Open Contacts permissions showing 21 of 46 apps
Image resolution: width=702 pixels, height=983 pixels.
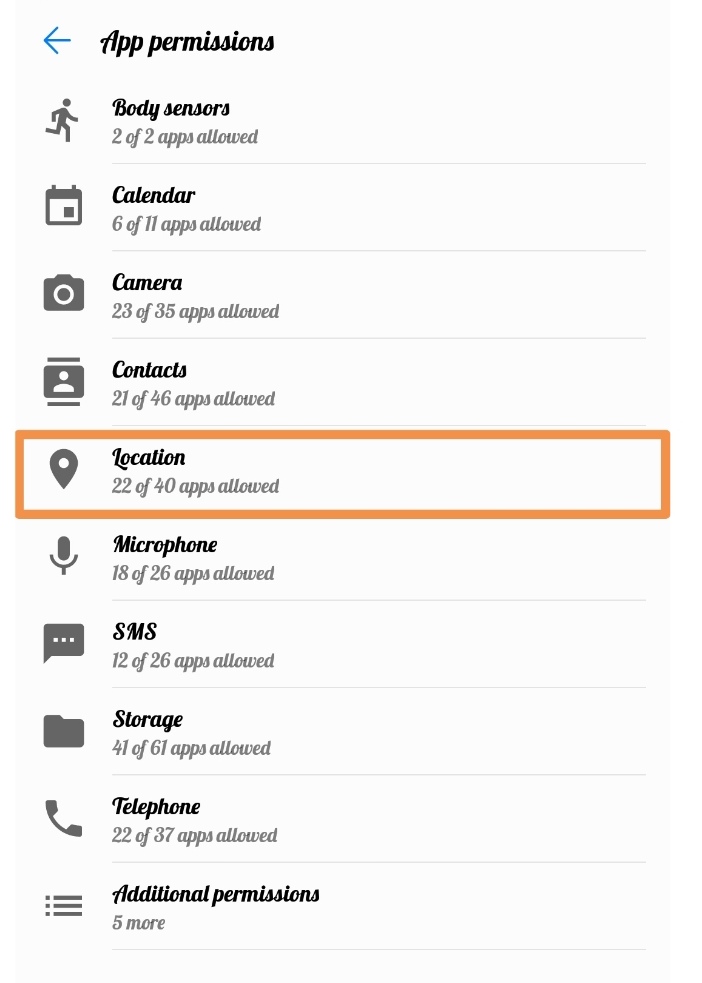pos(340,383)
